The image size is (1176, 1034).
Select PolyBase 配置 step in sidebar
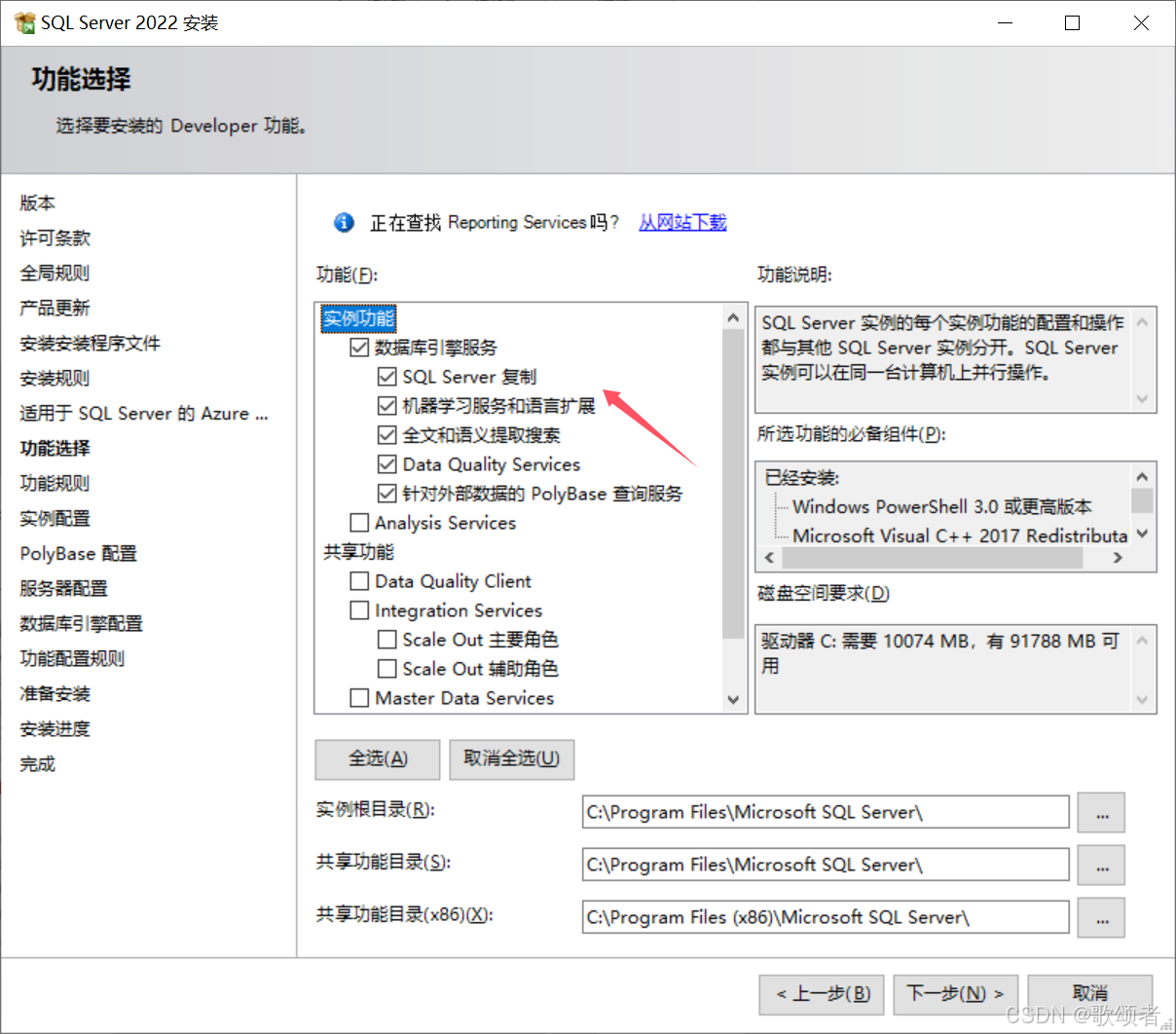click(x=79, y=553)
